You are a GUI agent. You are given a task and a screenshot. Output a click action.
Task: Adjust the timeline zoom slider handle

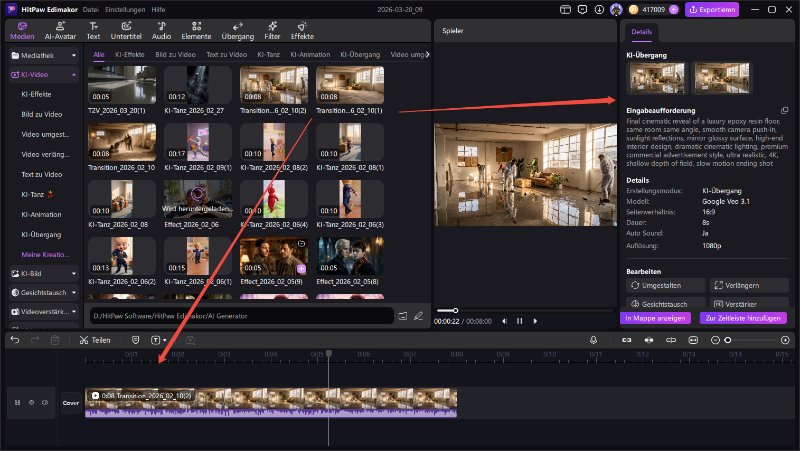[728, 340]
